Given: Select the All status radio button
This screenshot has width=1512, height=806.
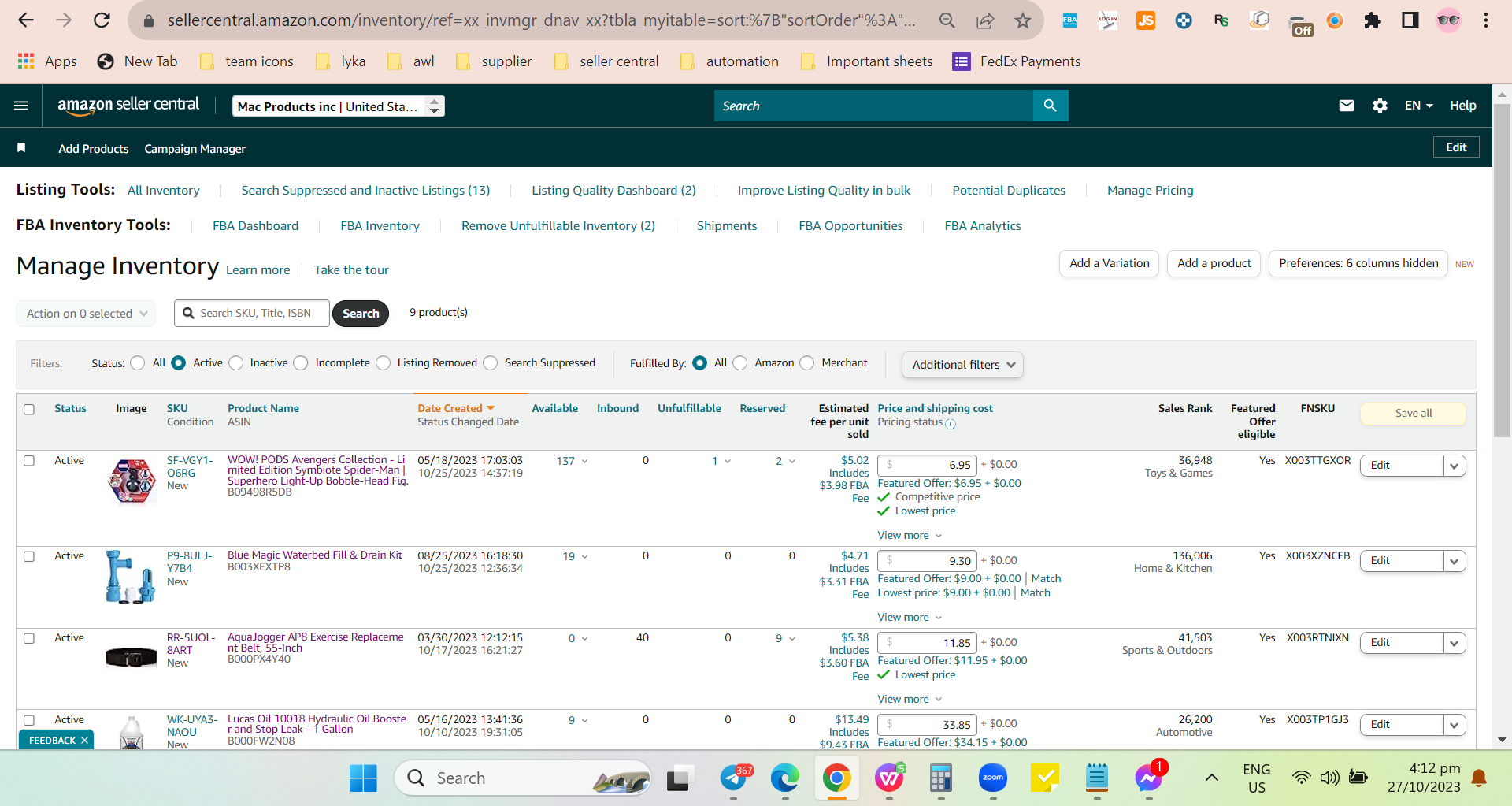Looking at the screenshot, I should point(138,363).
